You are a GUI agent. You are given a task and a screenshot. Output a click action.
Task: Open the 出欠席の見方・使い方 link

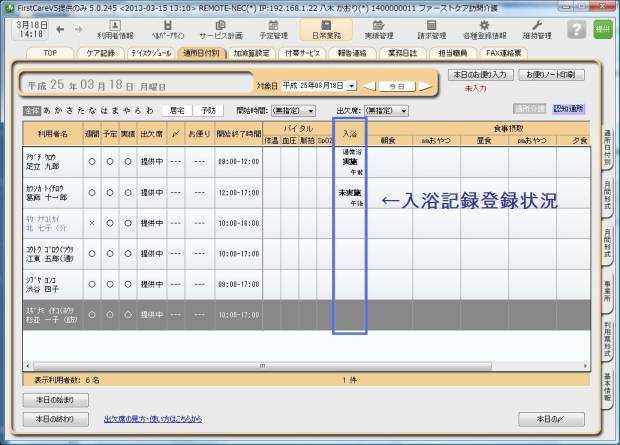pyautogui.click(x=153, y=419)
